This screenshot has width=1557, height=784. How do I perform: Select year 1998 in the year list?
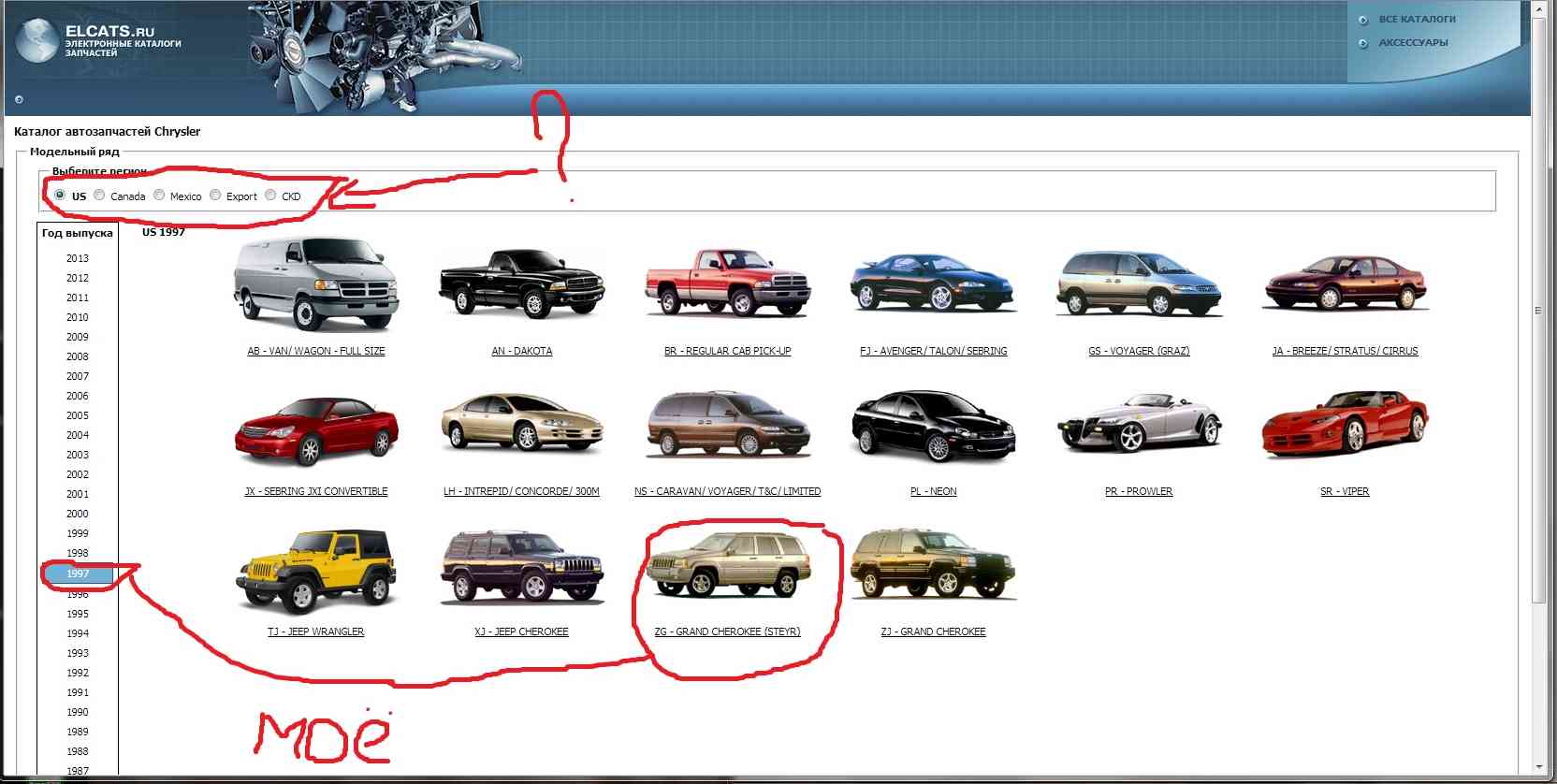point(78,553)
